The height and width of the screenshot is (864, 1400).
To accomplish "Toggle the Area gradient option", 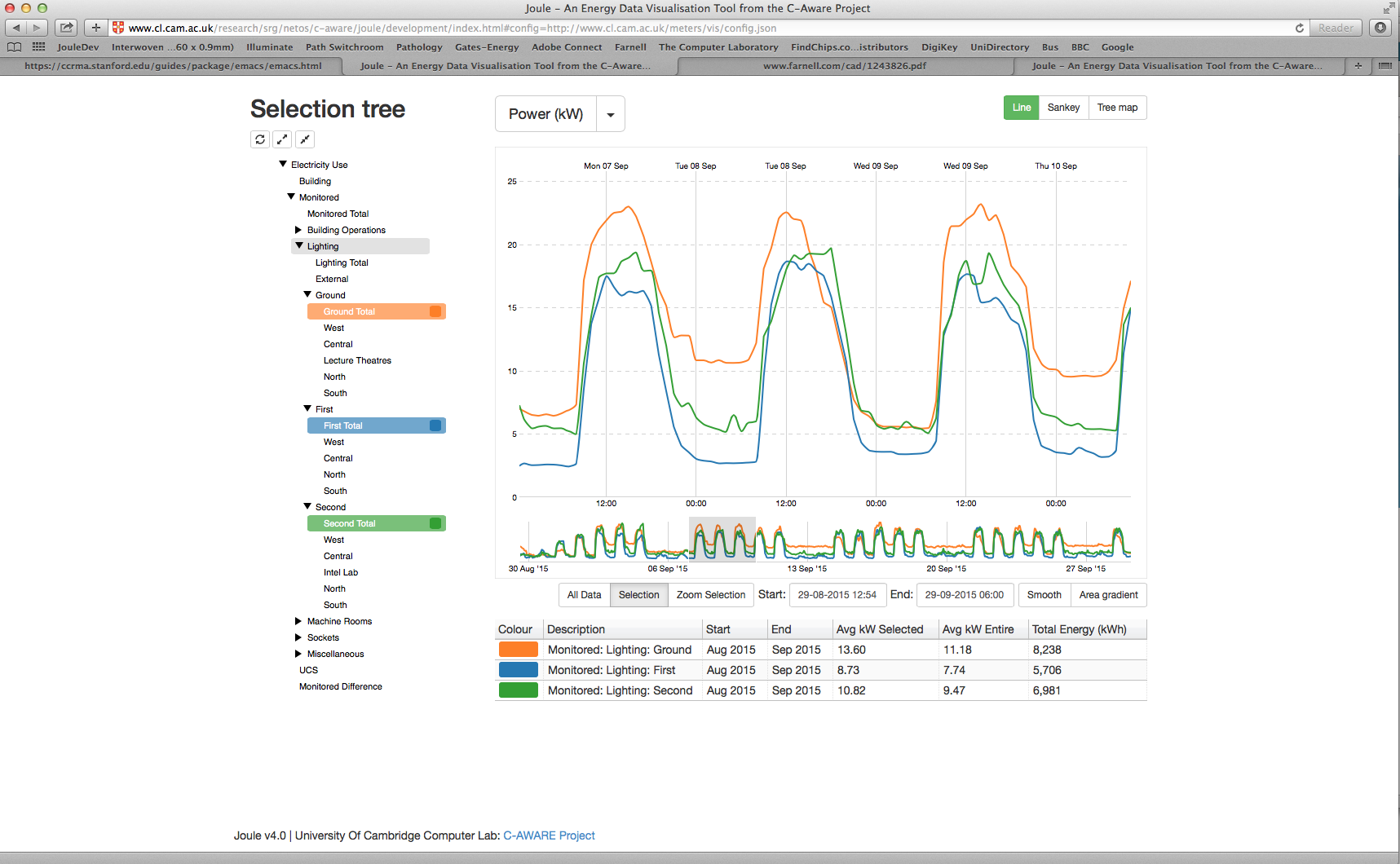I will click(1108, 595).
